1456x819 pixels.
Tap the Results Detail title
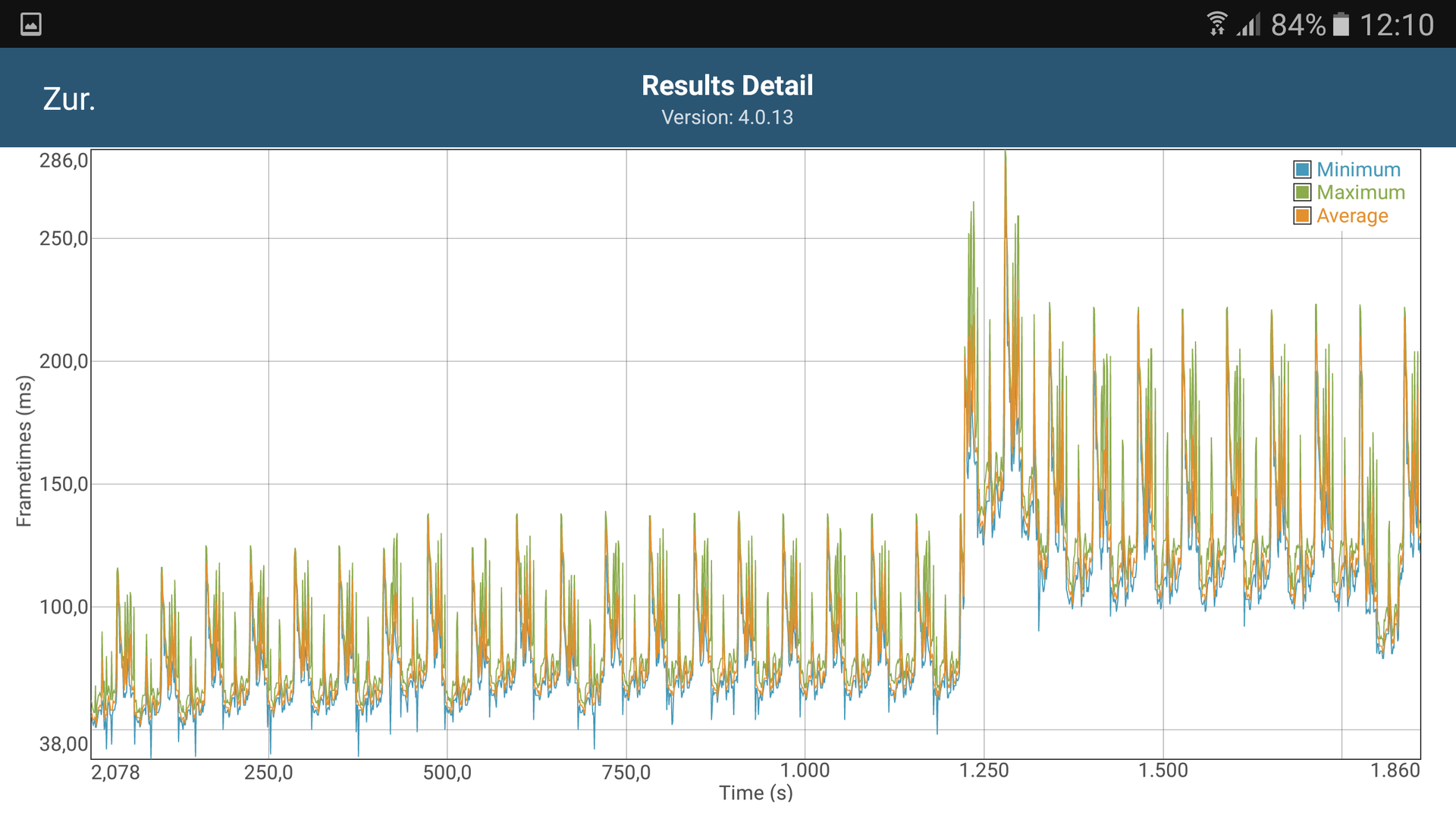pyautogui.click(x=727, y=86)
